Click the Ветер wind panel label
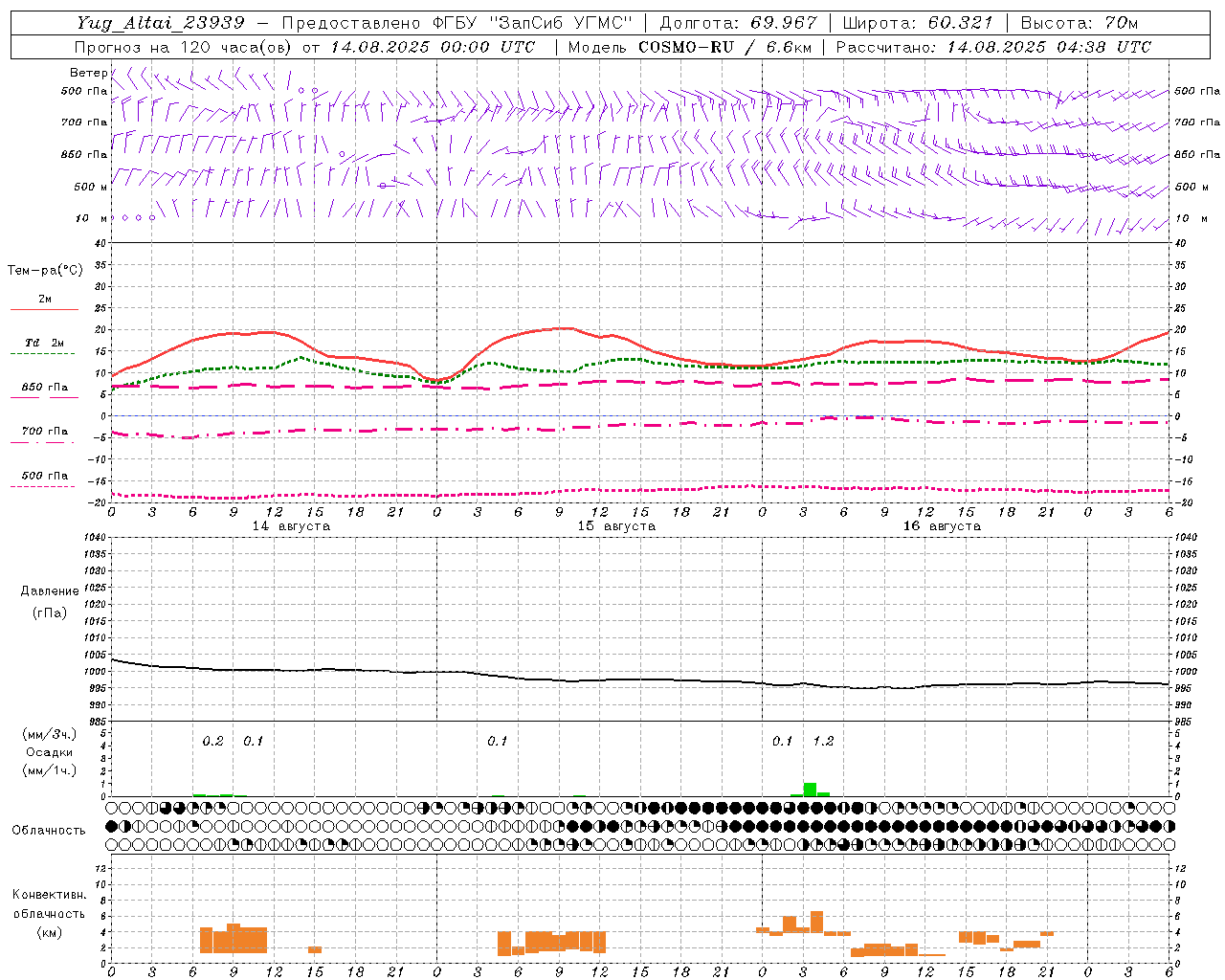Screen dimensions: 1225x980 pos(88,73)
